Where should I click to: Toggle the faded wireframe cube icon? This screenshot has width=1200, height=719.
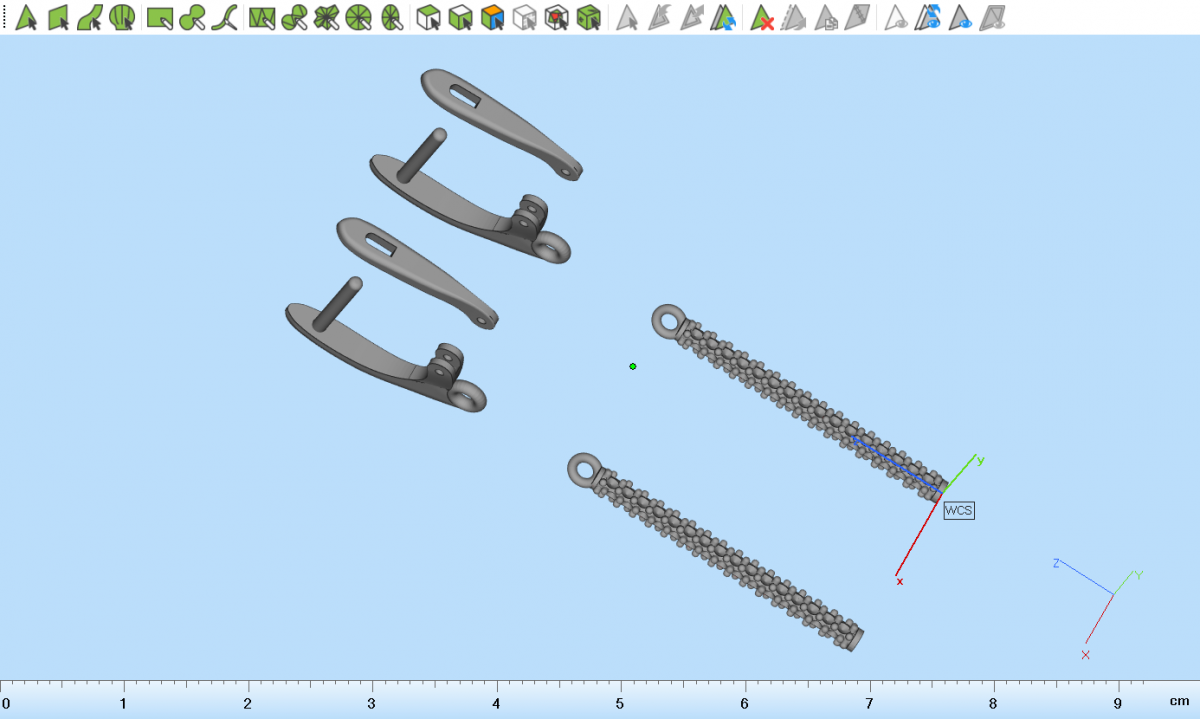point(524,17)
